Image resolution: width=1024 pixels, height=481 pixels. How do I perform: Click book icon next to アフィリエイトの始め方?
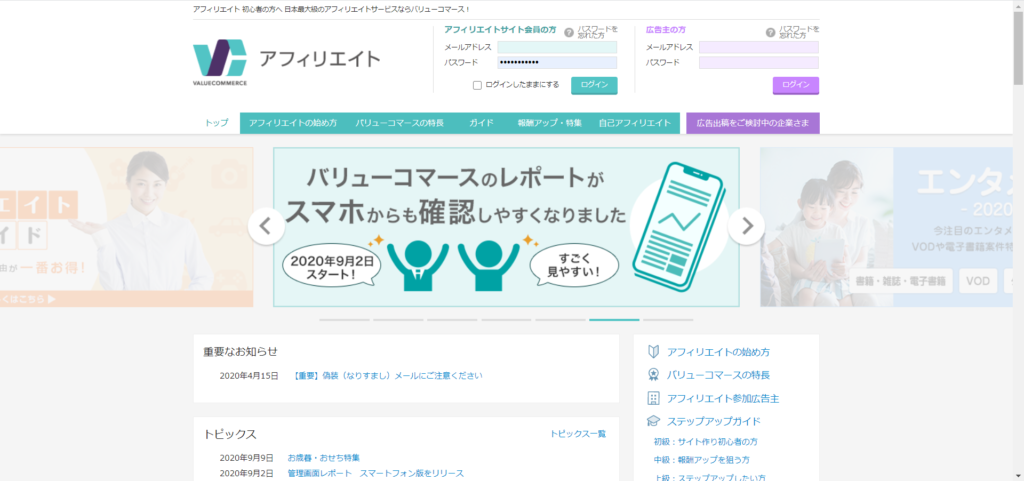click(x=653, y=352)
